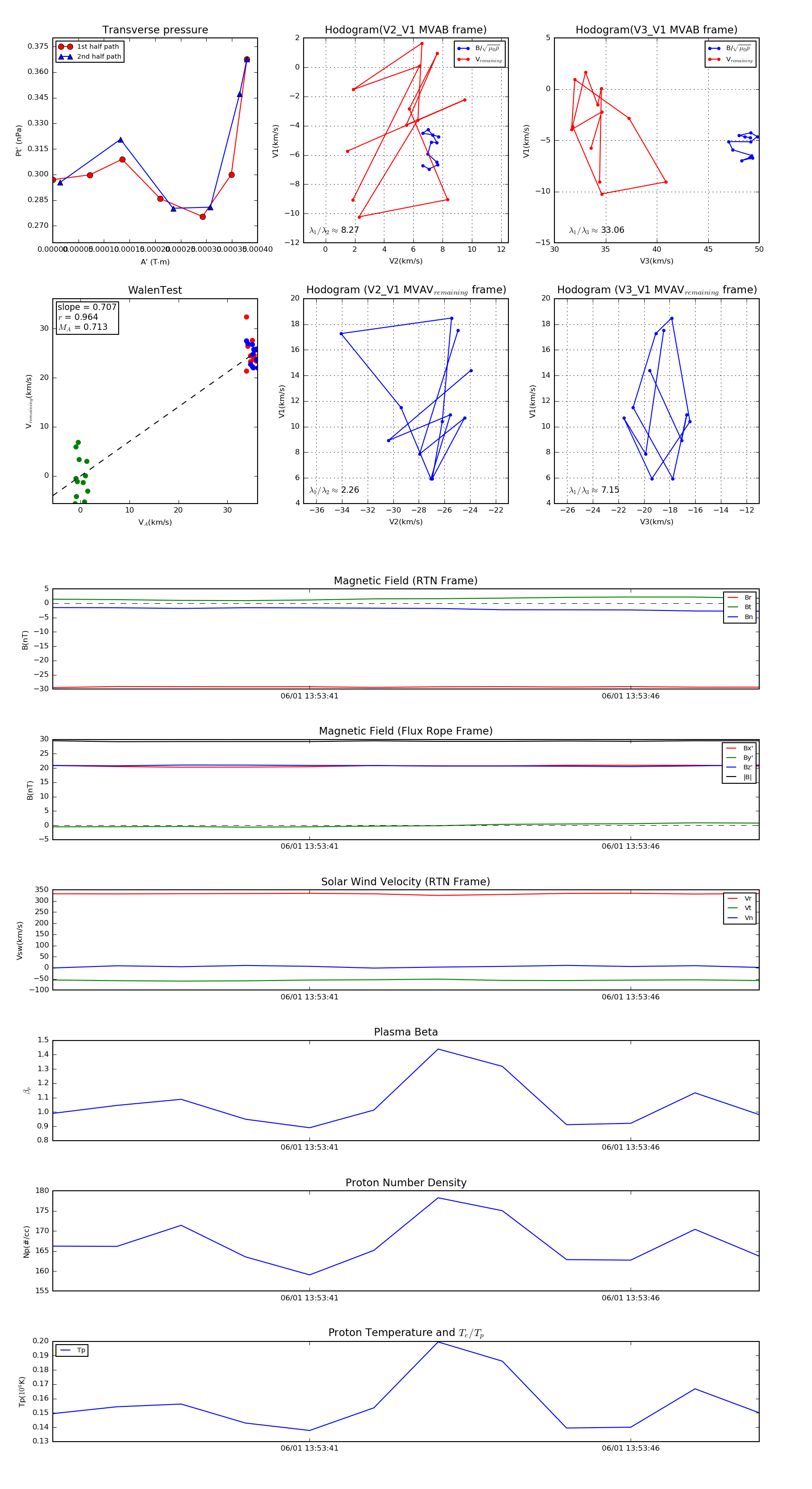The width and height of the screenshot is (812, 1489).
Task: Click the eigenvalue ratio annotation reading 33.06
Action: pyautogui.click(x=596, y=230)
